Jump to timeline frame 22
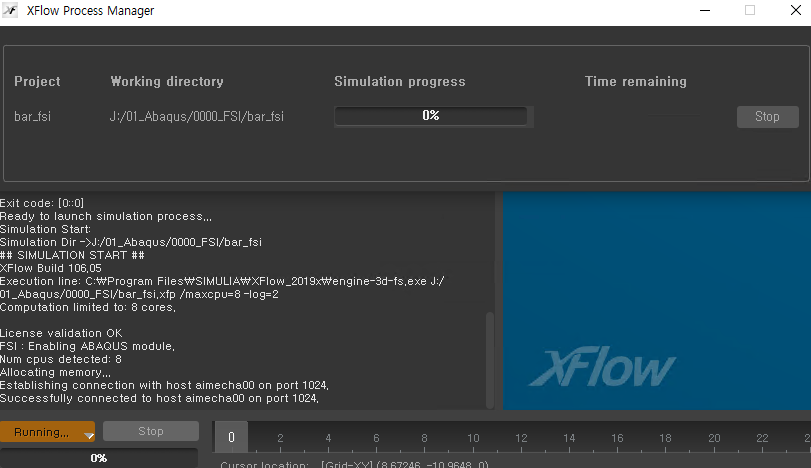The image size is (811, 468). click(x=762, y=438)
